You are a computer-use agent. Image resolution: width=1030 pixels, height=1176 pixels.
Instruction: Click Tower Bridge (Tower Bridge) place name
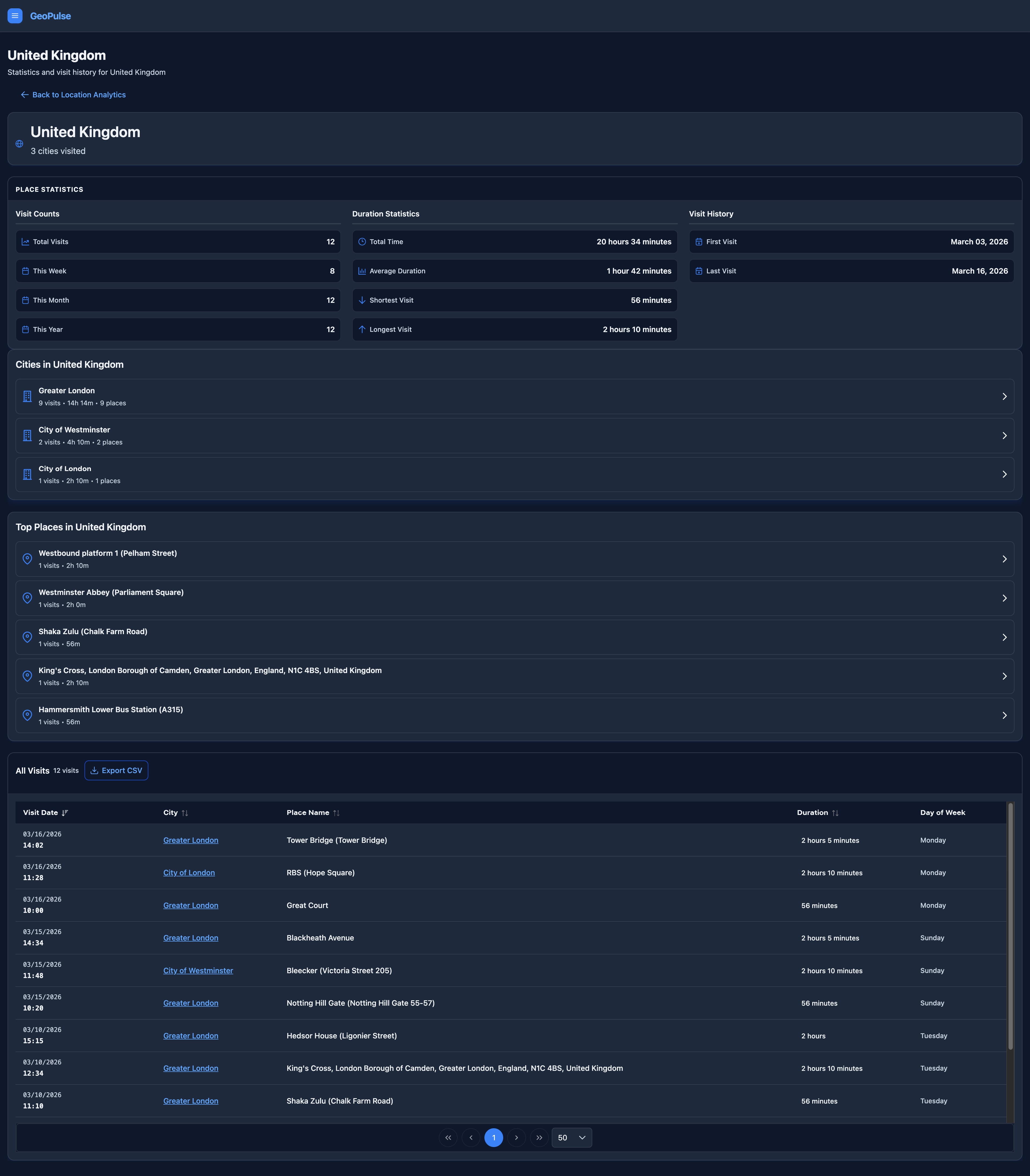click(x=337, y=840)
